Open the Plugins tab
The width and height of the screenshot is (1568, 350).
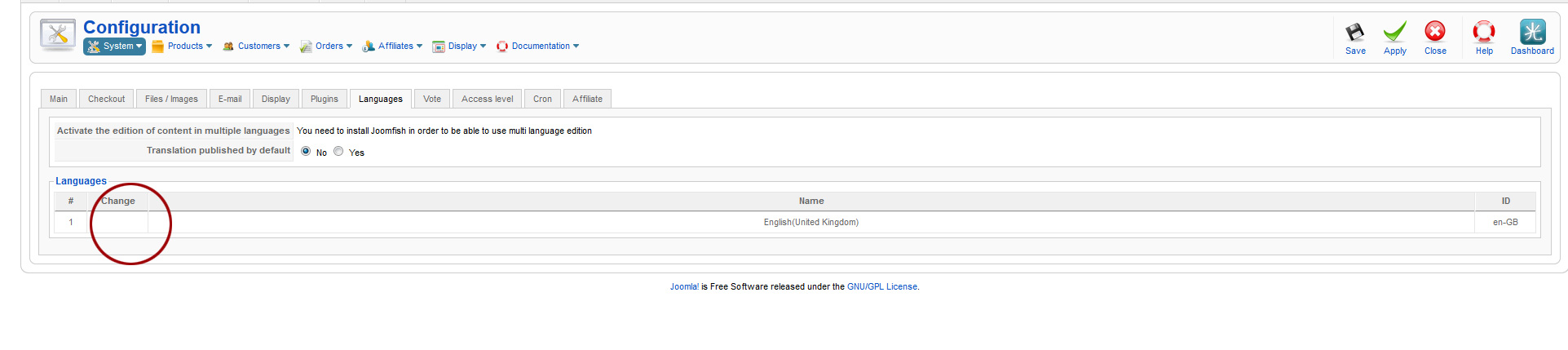324,99
